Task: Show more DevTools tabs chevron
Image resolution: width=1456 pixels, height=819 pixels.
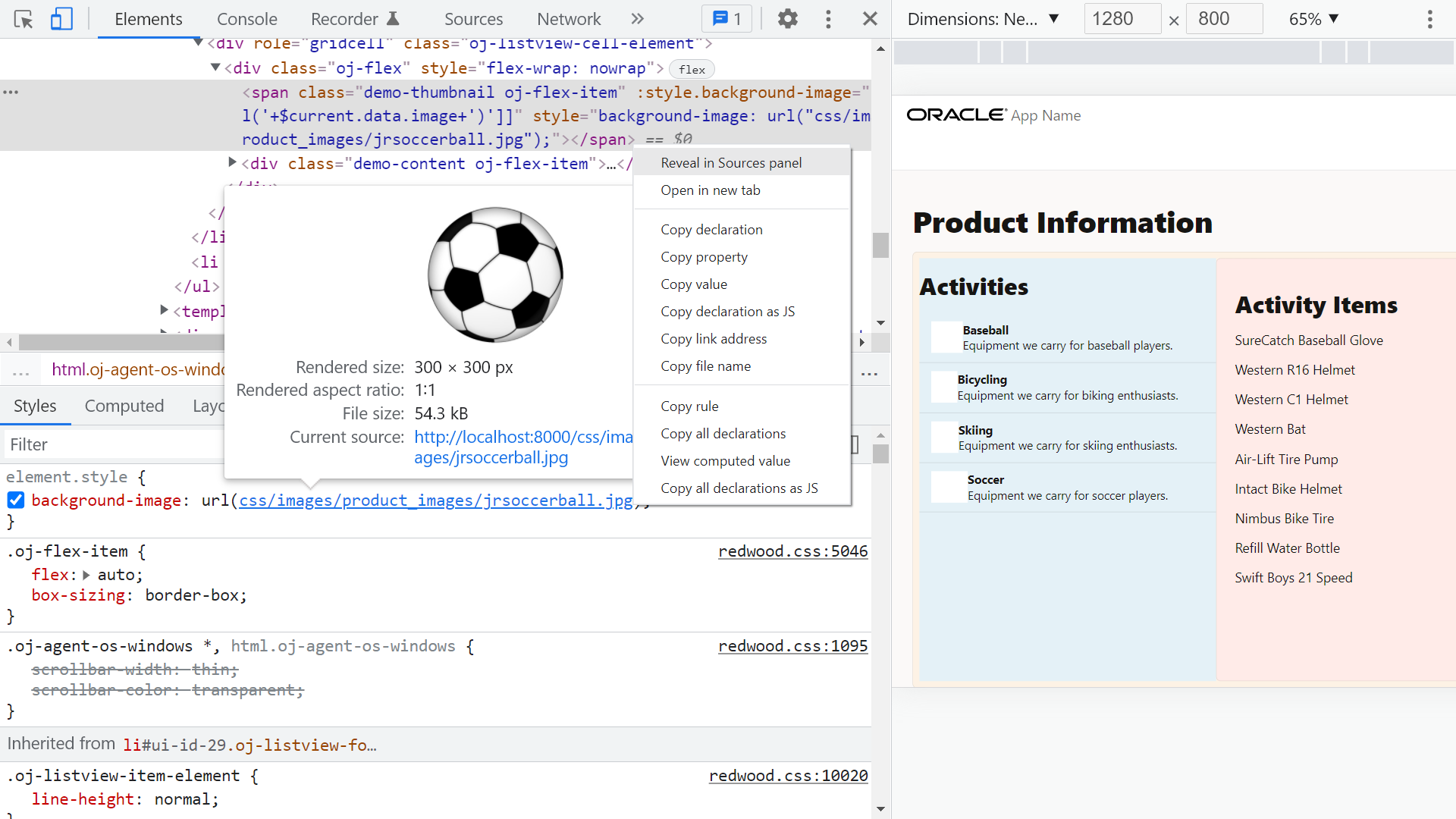Action: pos(637,19)
